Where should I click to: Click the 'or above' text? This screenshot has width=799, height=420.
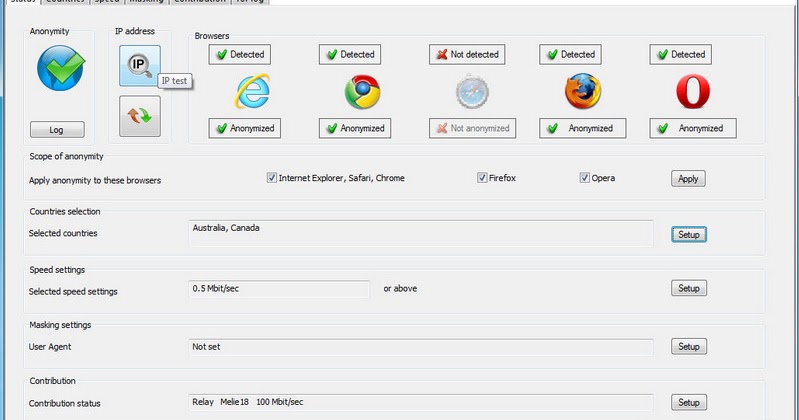(400, 288)
